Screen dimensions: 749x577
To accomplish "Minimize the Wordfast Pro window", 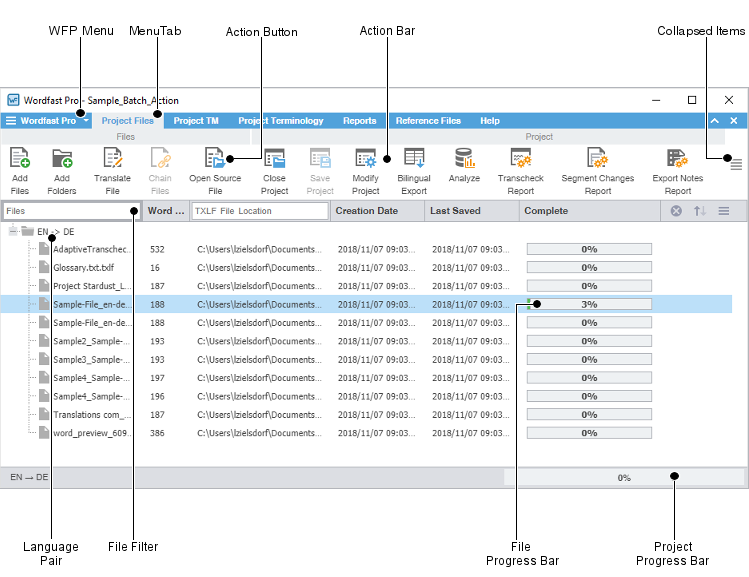I will point(656,100).
